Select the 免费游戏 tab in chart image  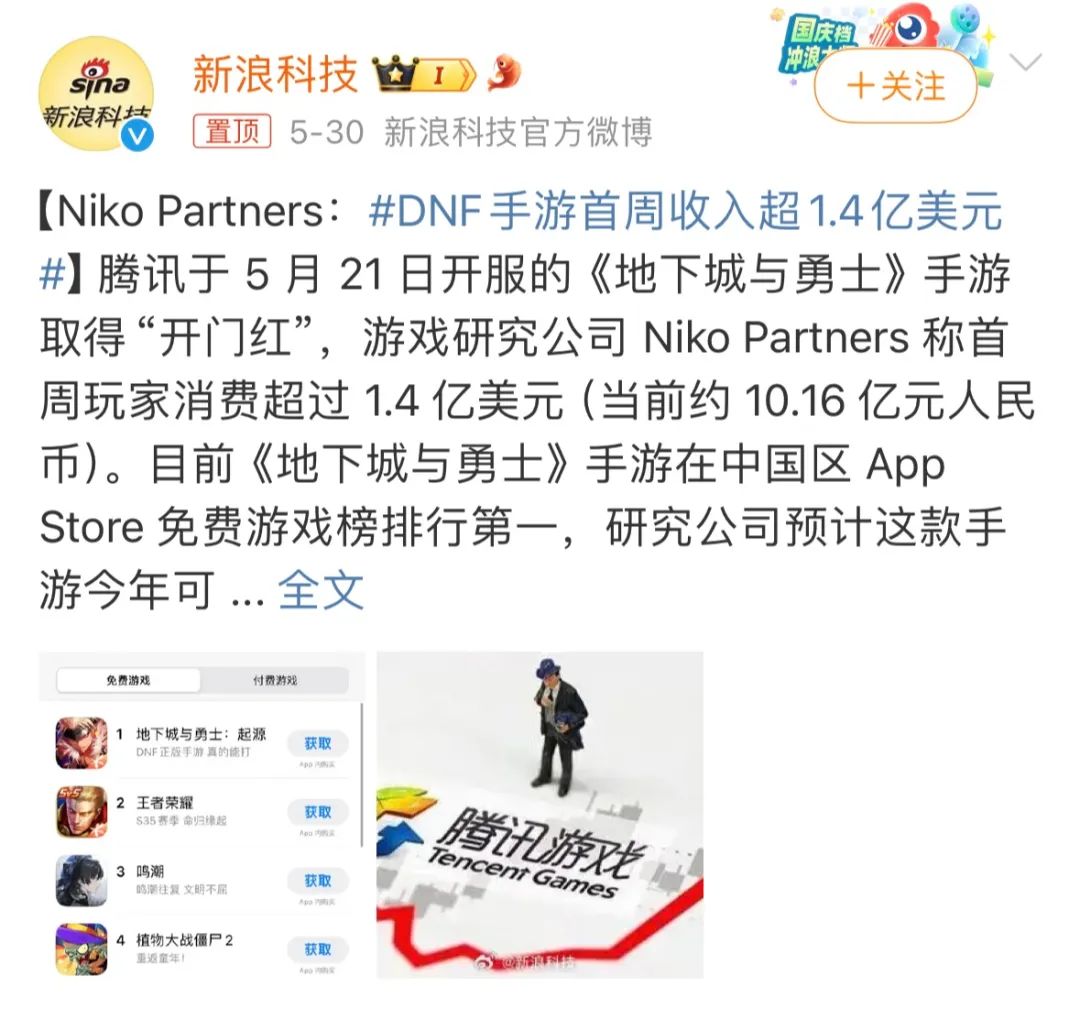[x=128, y=680]
